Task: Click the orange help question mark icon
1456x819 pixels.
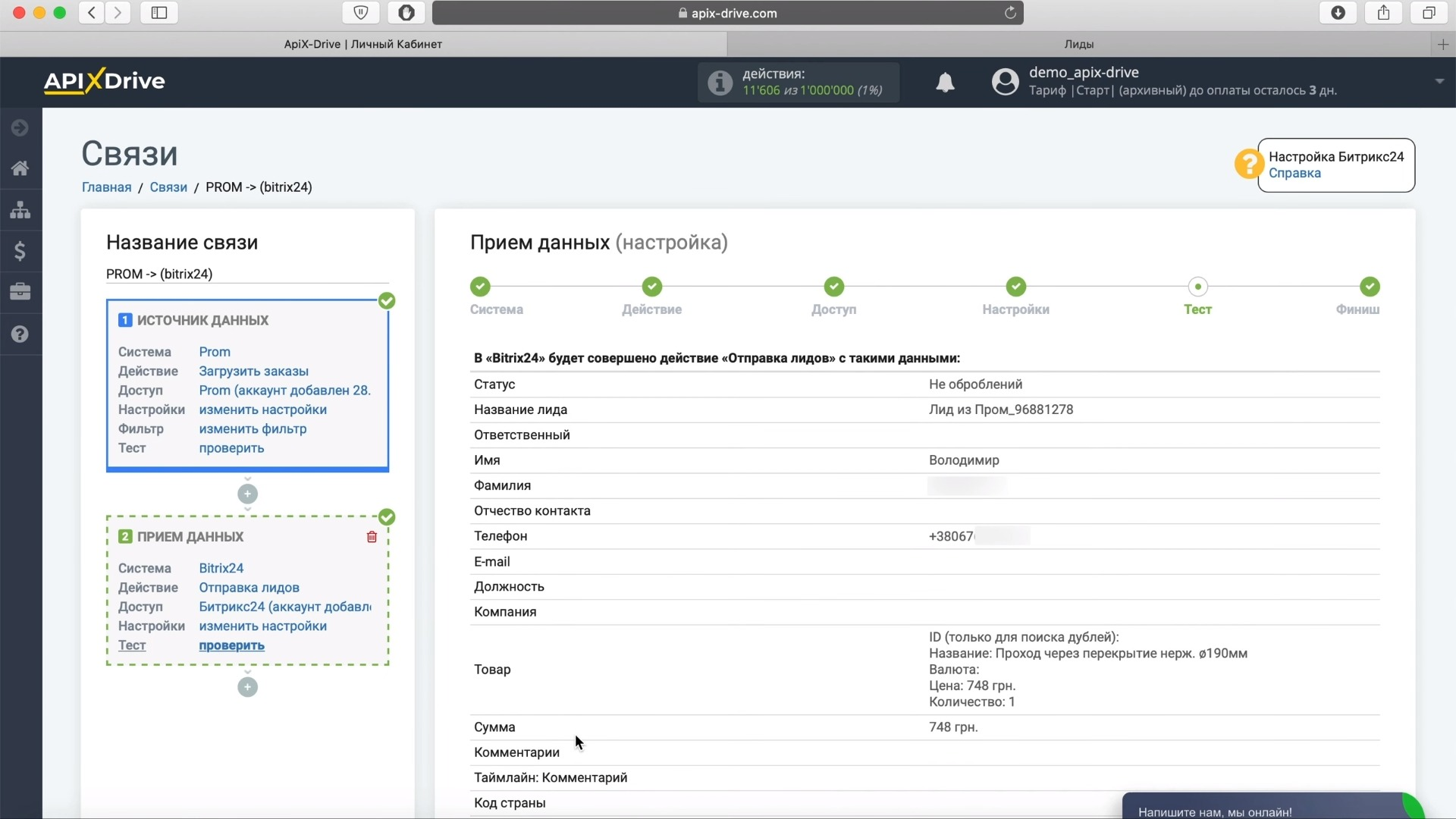Action: point(1248,163)
